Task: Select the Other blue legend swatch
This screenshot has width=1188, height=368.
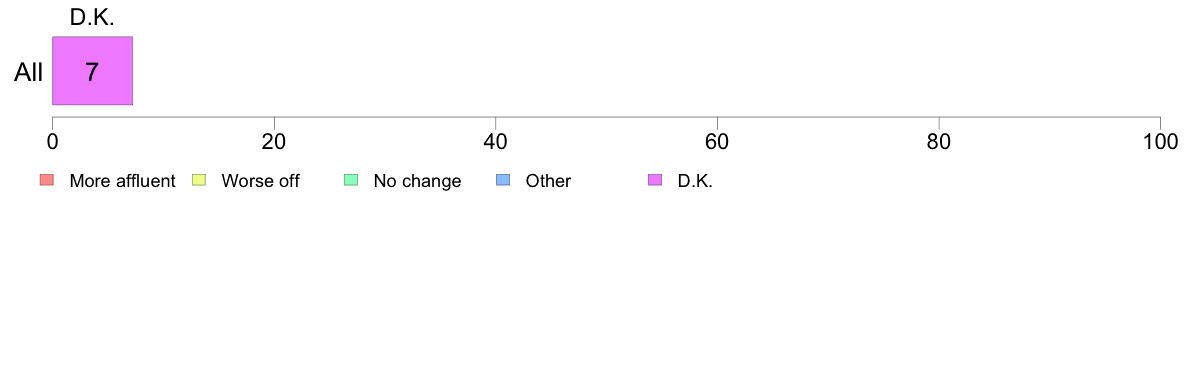Action: pyautogui.click(x=503, y=180)
